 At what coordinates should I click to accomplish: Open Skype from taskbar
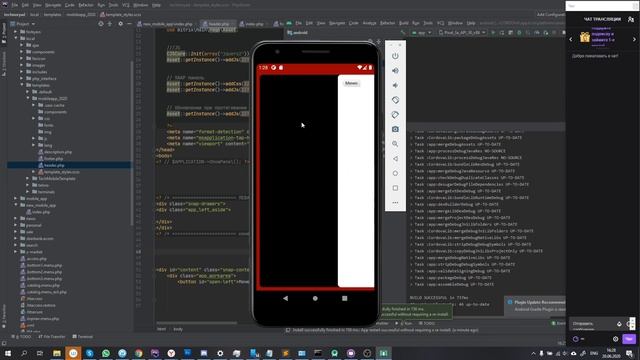click(89, 353)
